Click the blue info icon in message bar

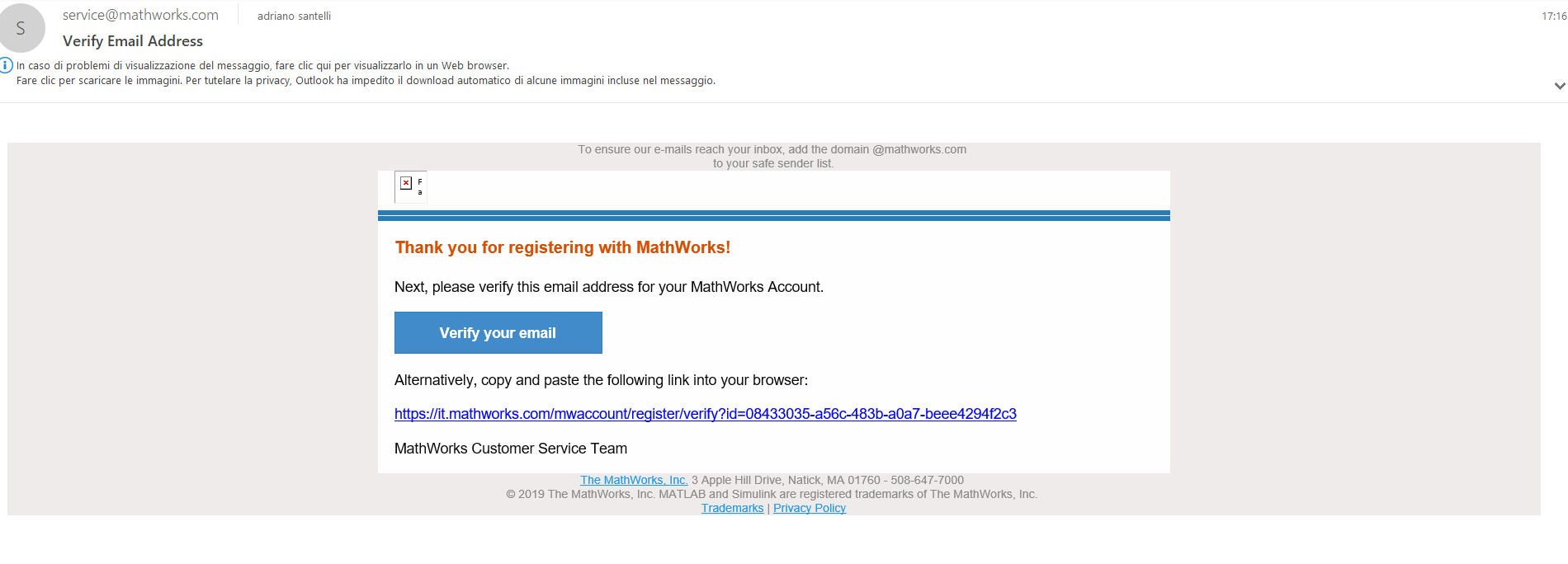coord(6,65)
